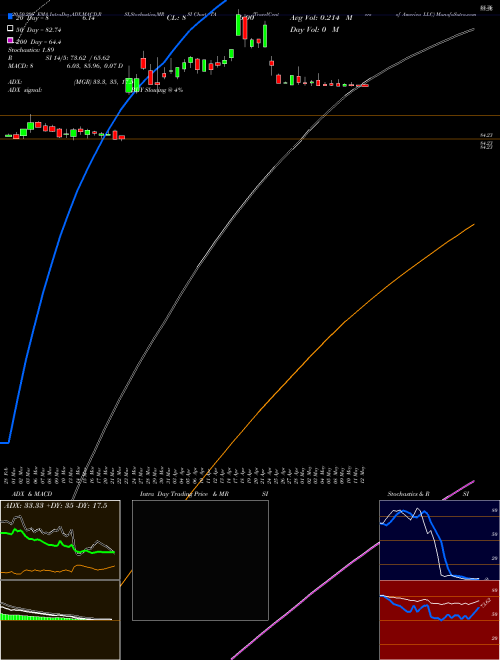Click the 'Stochastics & RSI' panel title
Viewport: 500px width, 660px height.
coord(428,494)
